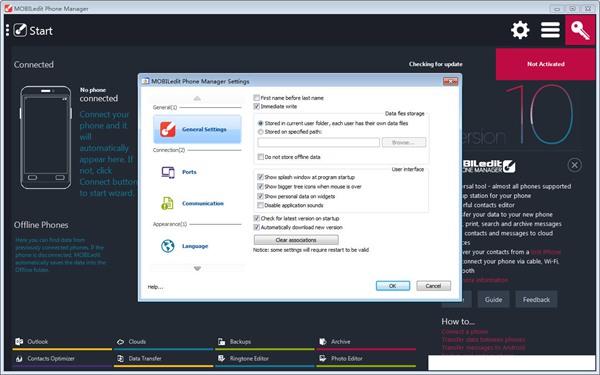
Task: Click the General(1) category header
Action: tap(165, 108)
